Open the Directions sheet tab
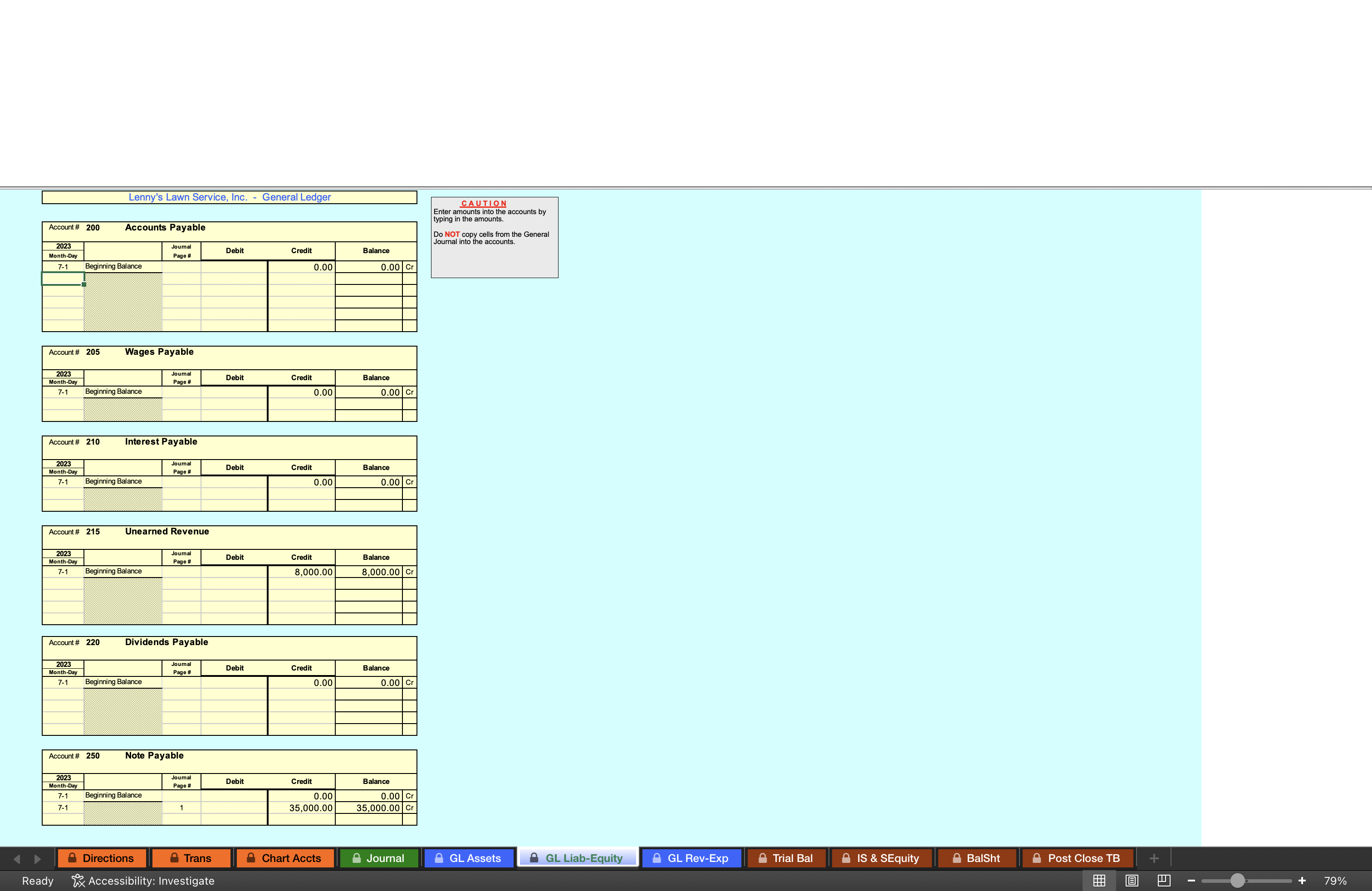The height and width of the screenshot is (891, 1372). click(102, 858)
